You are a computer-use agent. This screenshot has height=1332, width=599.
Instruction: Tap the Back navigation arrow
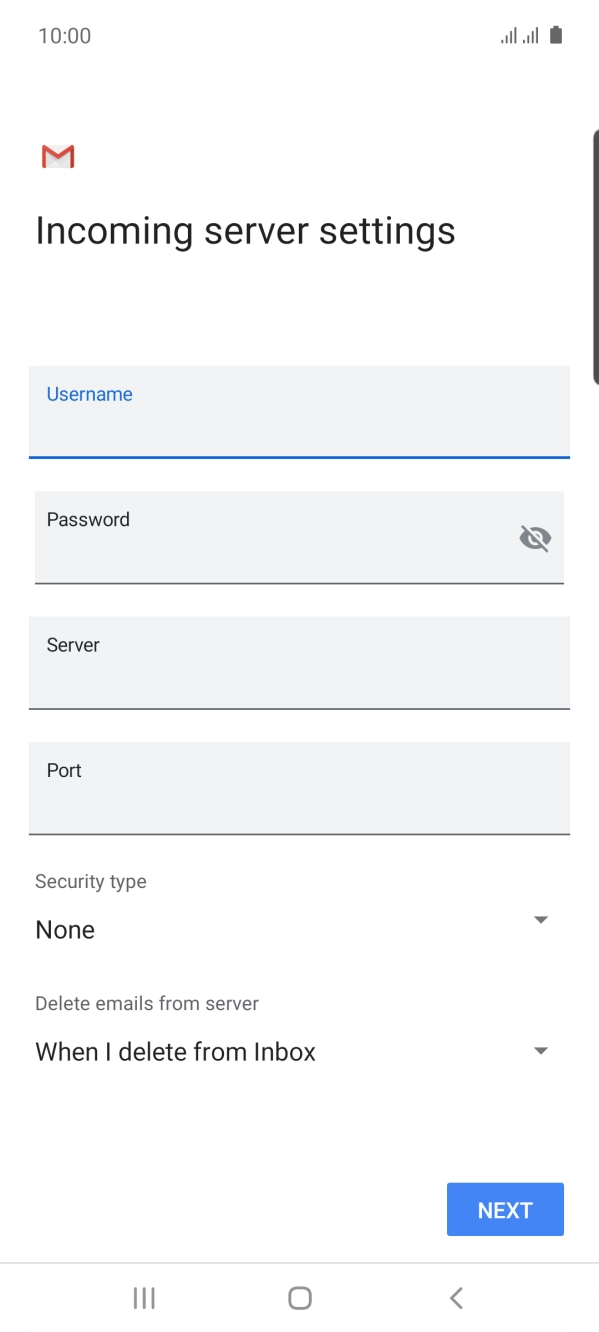click(x=455, y=1297)
